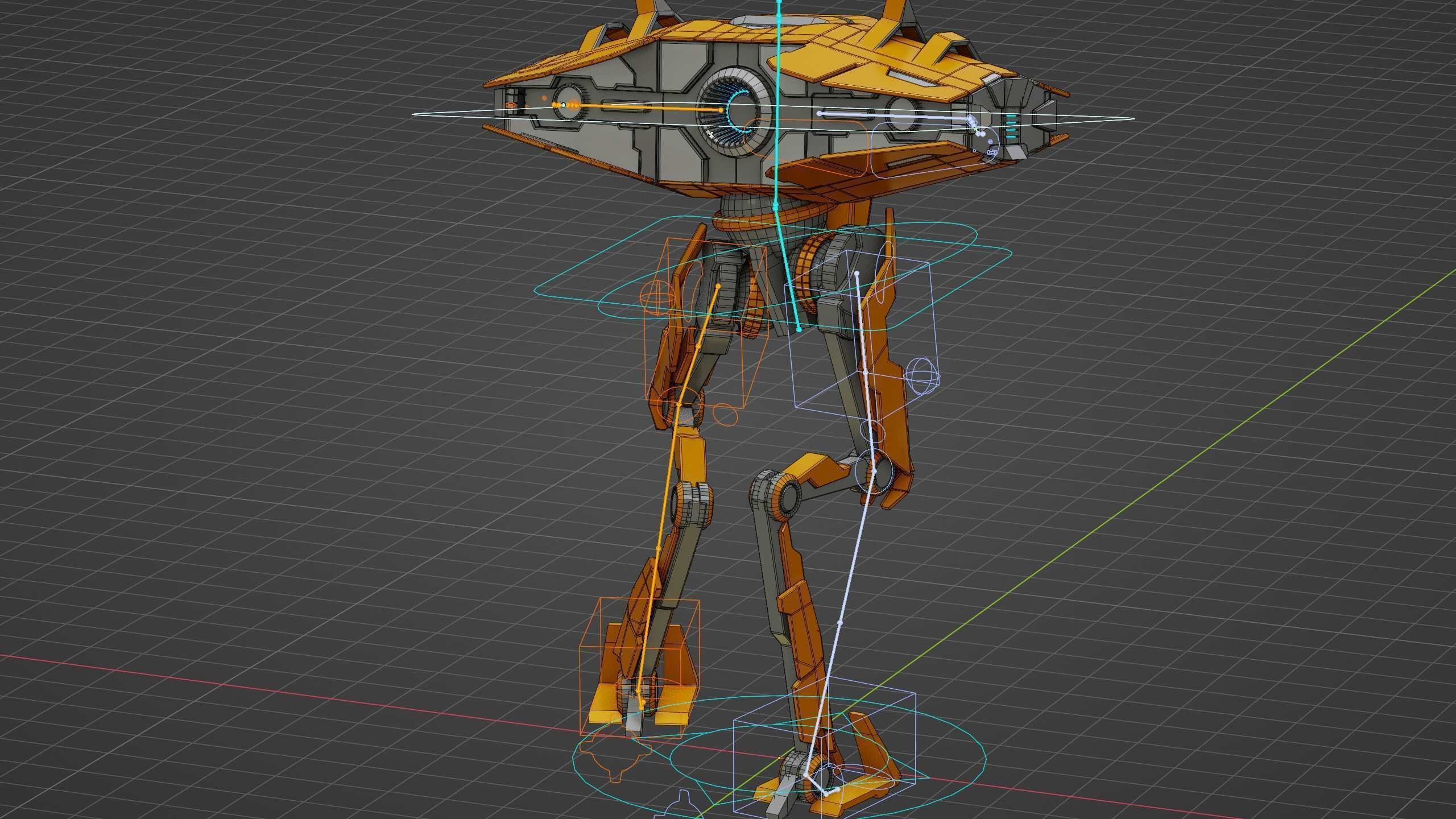
Task: Click the small lavender circle on right thigh
Action: tap(871, 432)
